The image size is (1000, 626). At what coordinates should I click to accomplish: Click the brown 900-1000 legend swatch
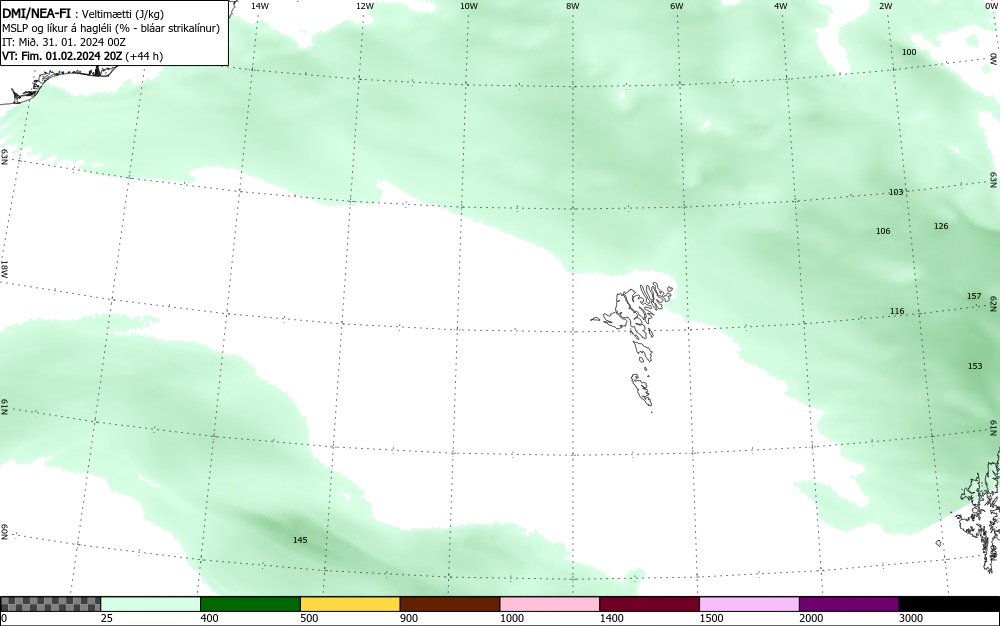point(450,604)
